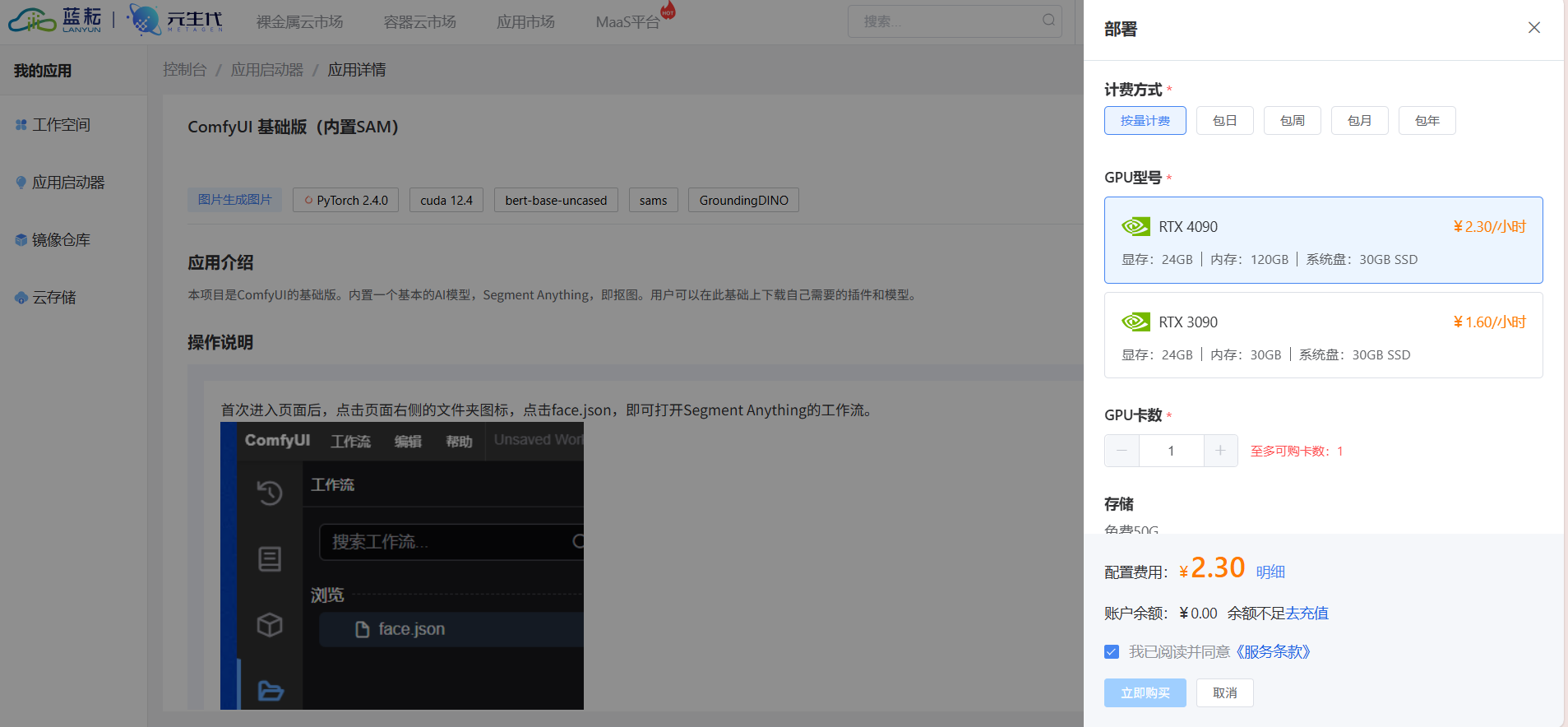
Task: Click 去充值 to recharge account
Action: (1307, 613)
